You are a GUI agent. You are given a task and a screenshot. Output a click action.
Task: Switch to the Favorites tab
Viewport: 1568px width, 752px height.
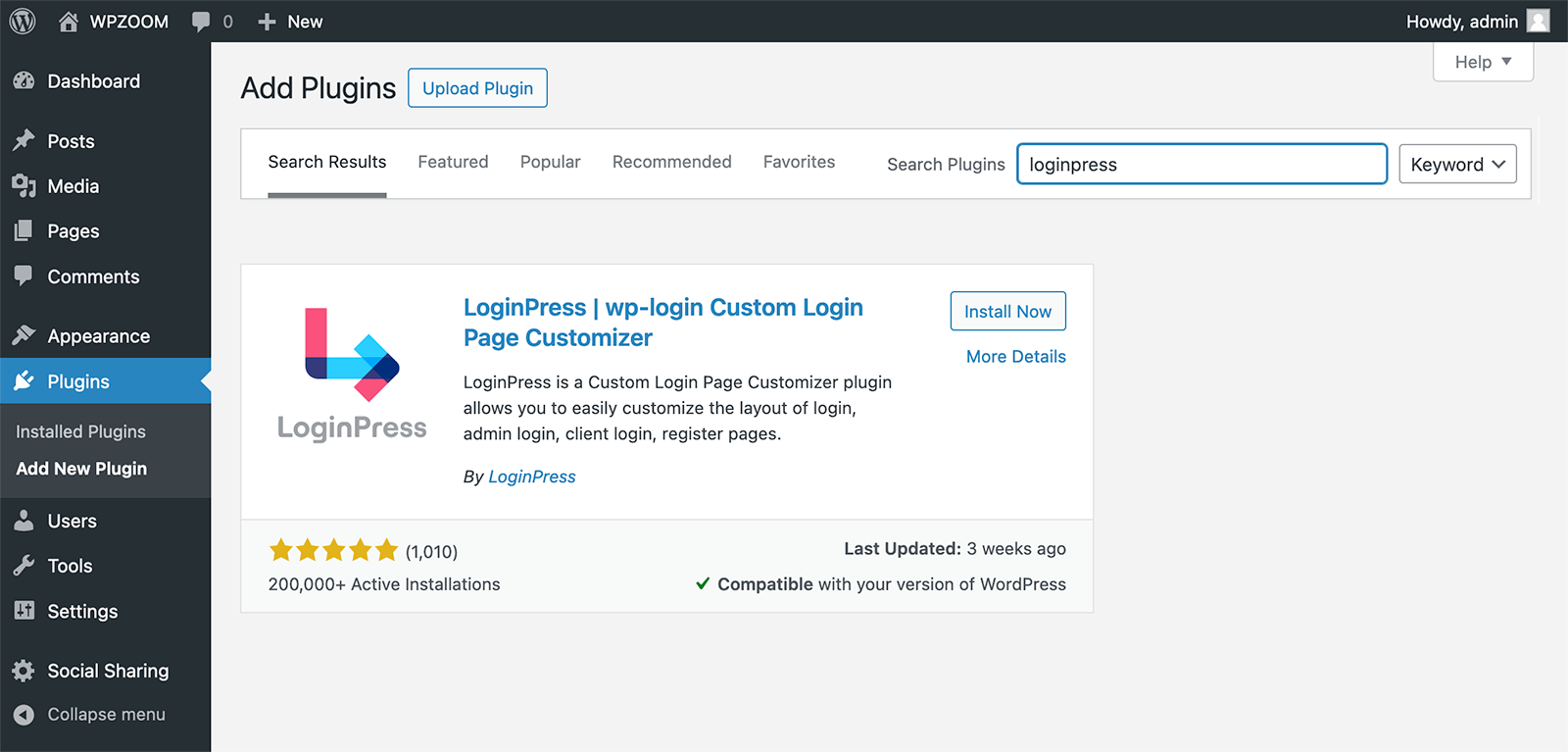800,163
